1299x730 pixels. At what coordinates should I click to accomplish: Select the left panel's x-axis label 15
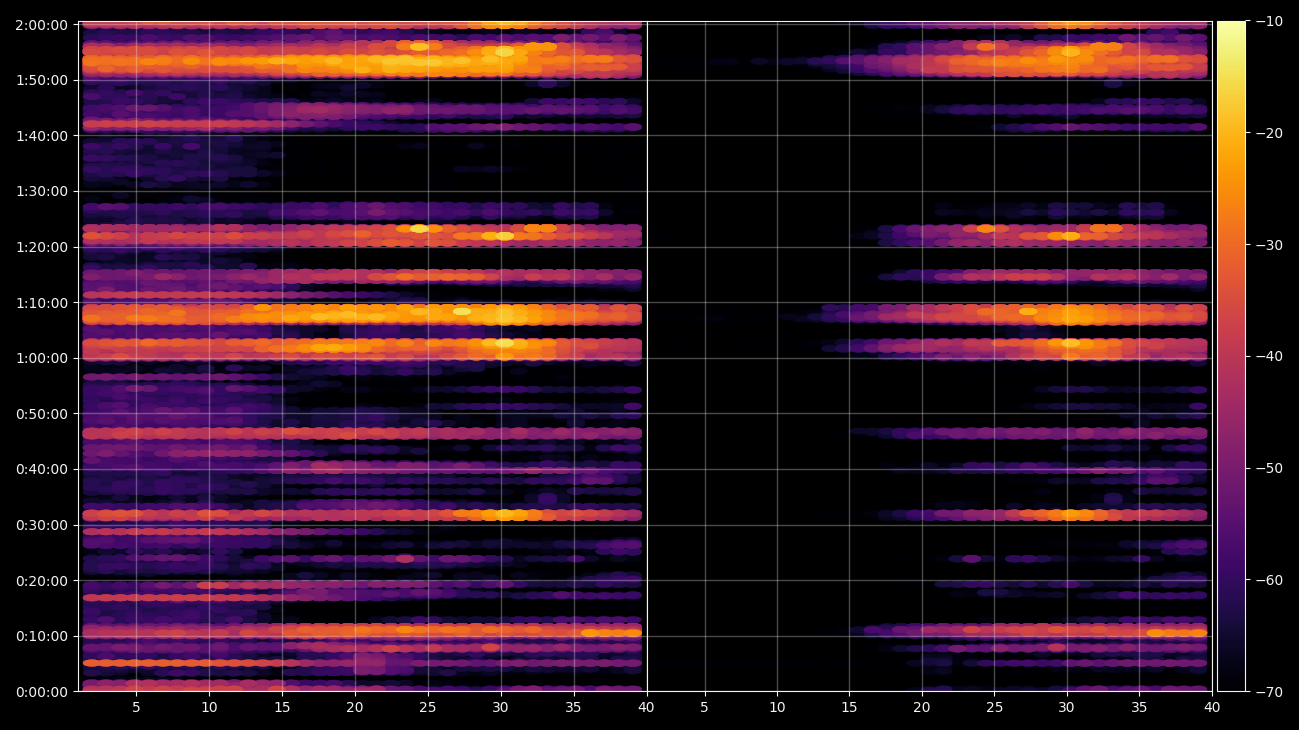282,708
